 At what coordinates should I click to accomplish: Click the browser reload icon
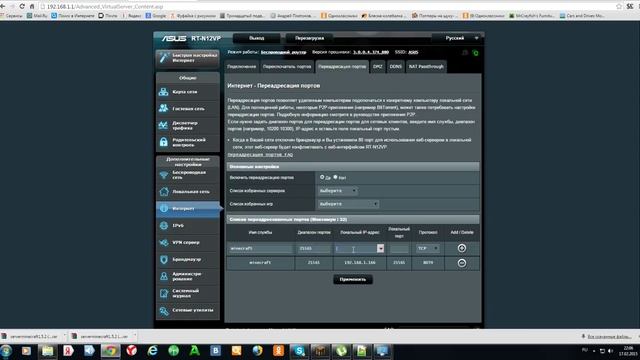click(22, 6)
